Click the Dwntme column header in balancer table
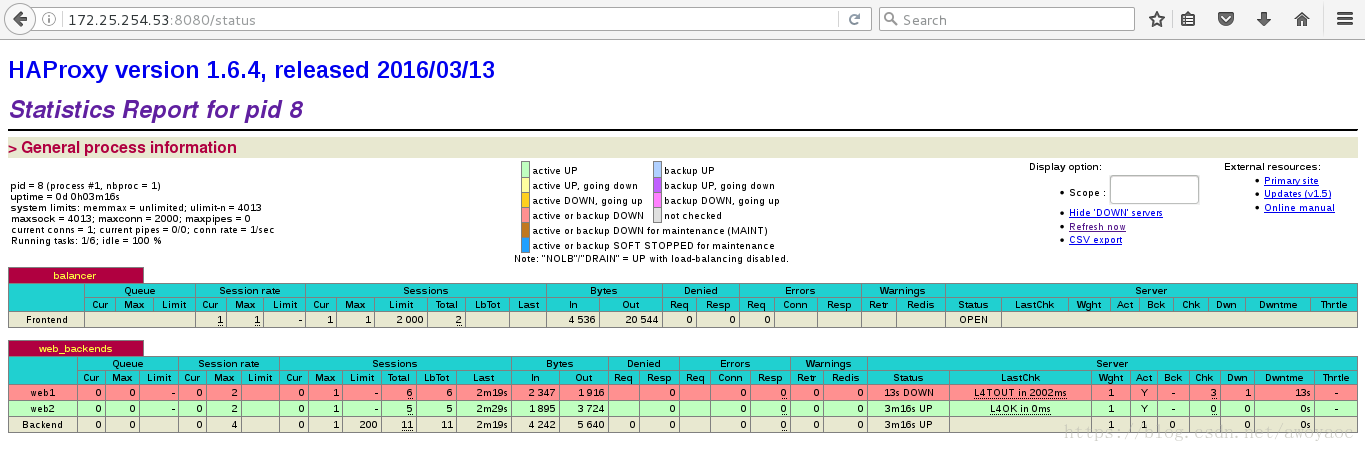 pyautogui.click(x=1278, y=305)
